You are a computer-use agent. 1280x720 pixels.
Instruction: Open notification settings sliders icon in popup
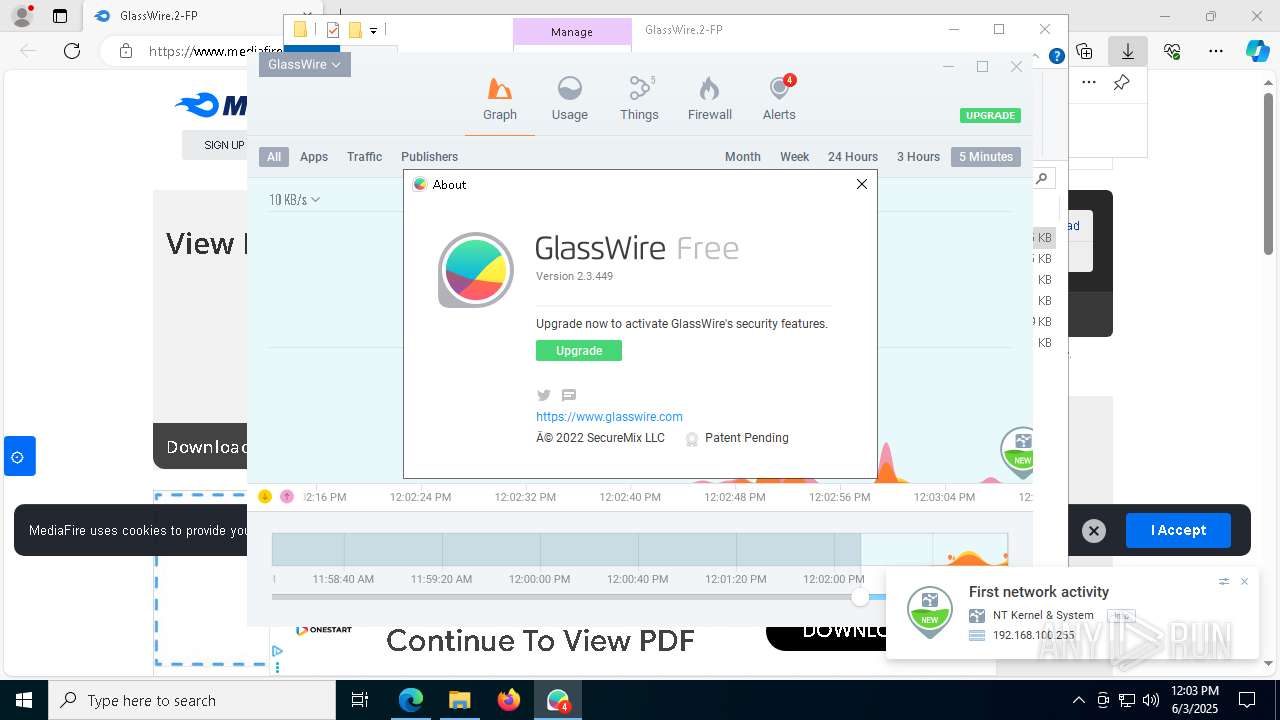(x=1223, y=581)
